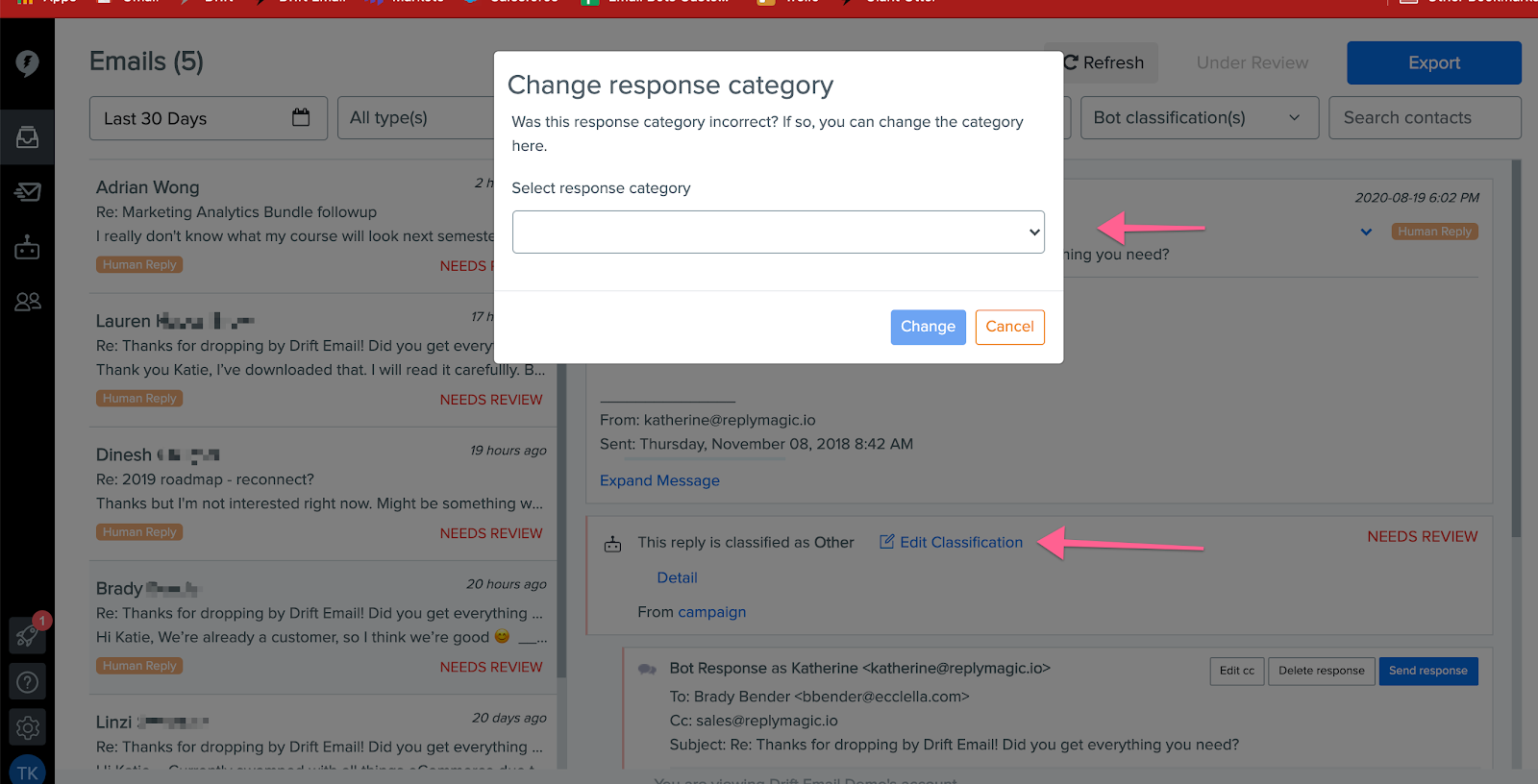
Task: Click the Drift lightning logo icon
Action: 27,63
